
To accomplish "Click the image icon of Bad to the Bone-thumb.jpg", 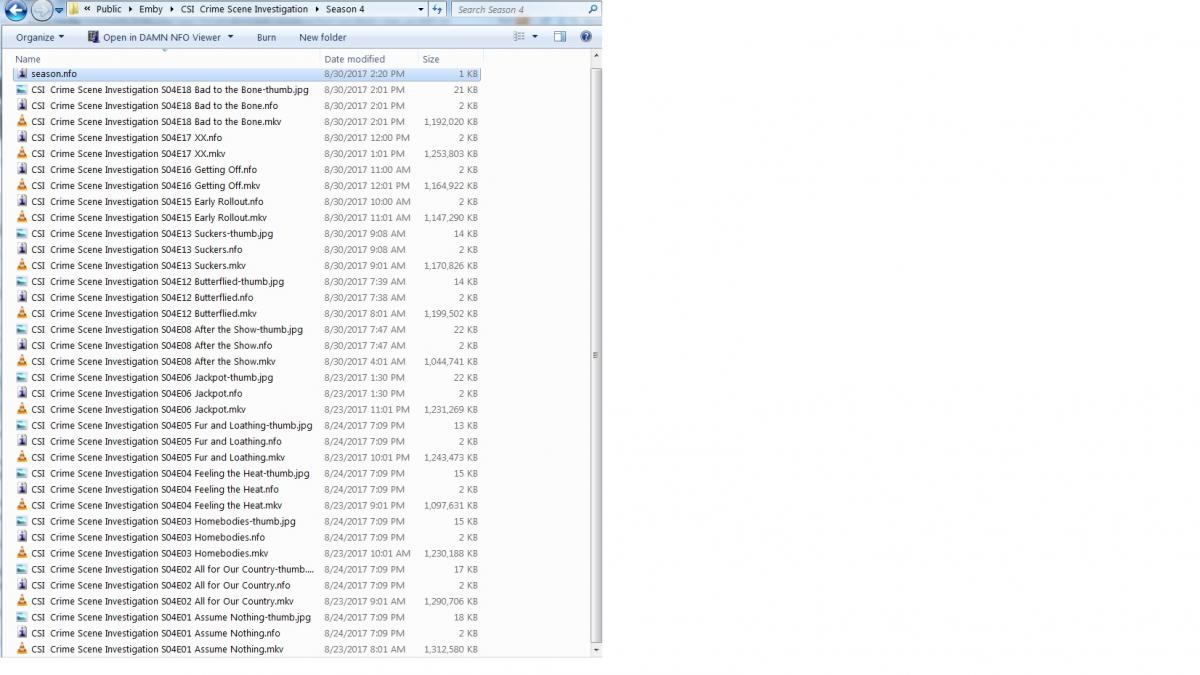I will click(x=22, y=90).
